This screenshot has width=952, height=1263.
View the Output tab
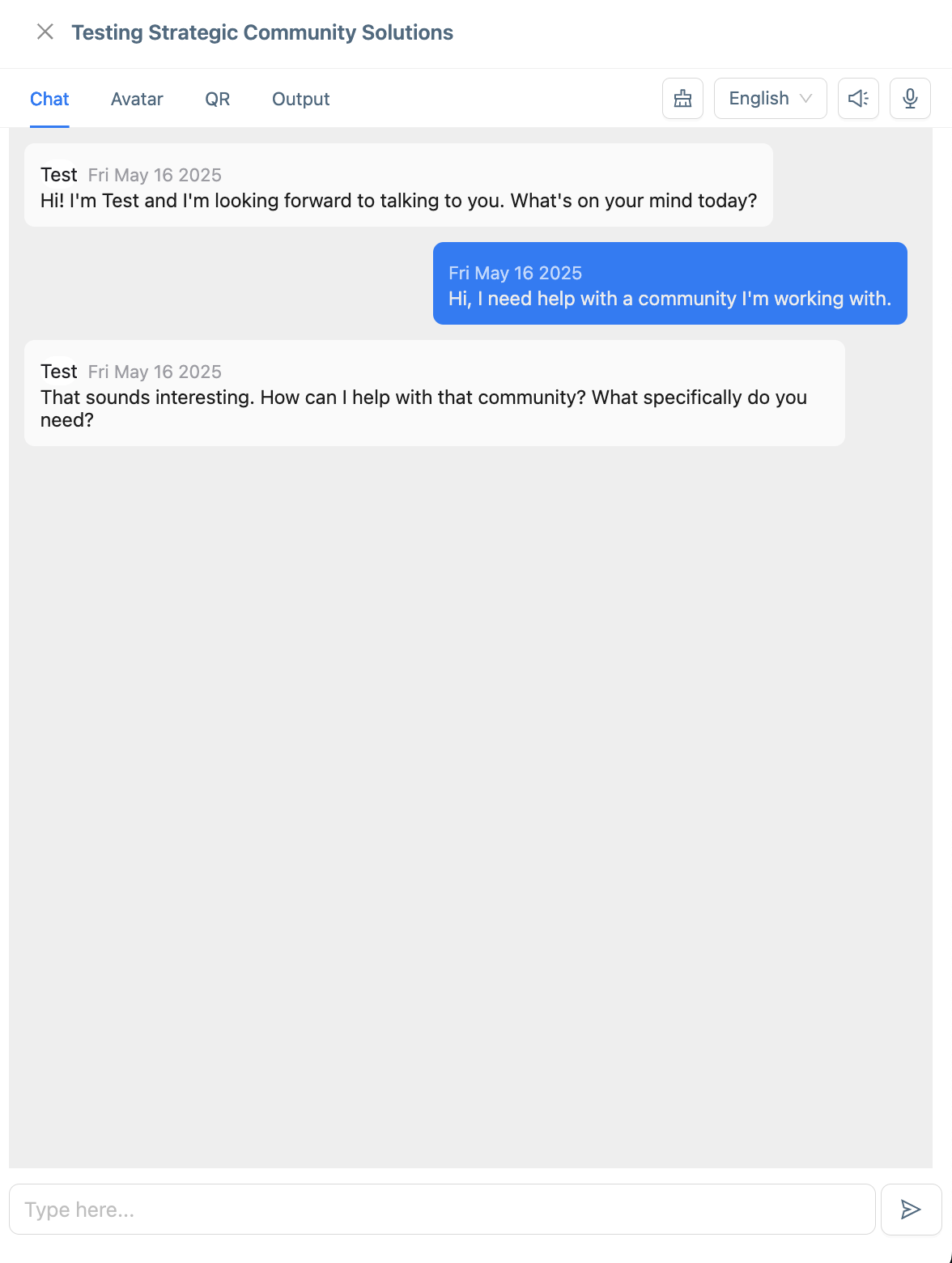tap(300, 98)
